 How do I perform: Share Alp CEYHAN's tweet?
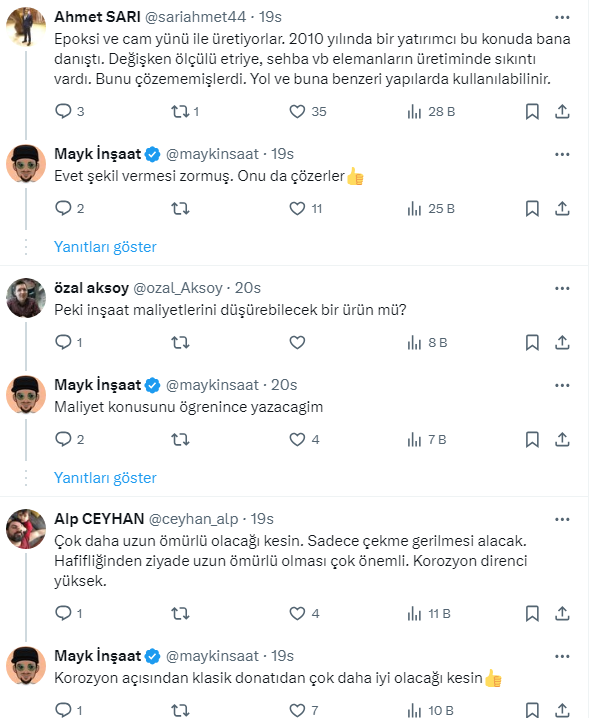tap(562, 613)
